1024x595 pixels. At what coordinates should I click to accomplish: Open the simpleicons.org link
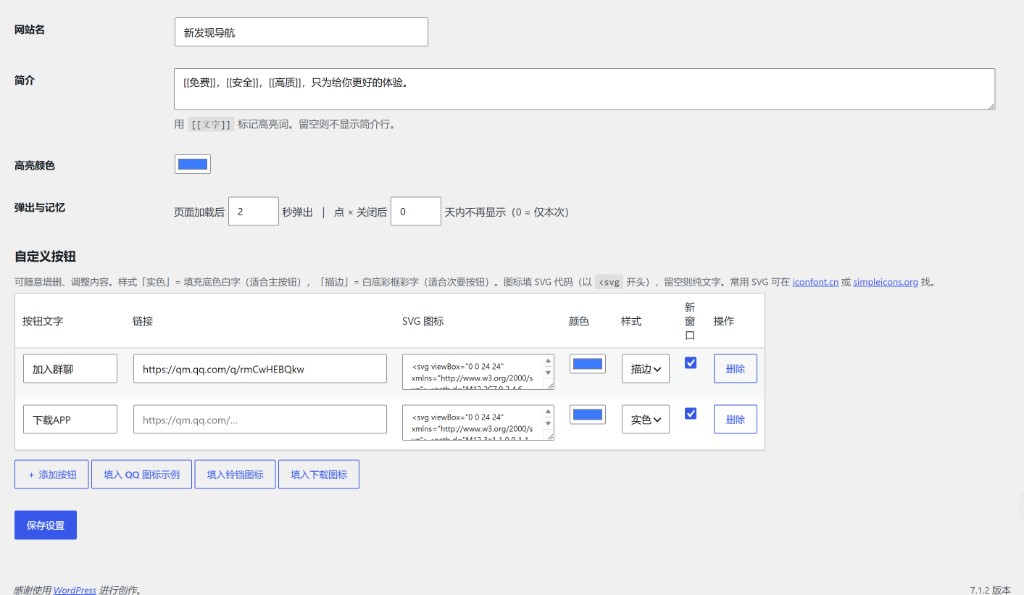[886, 282]
